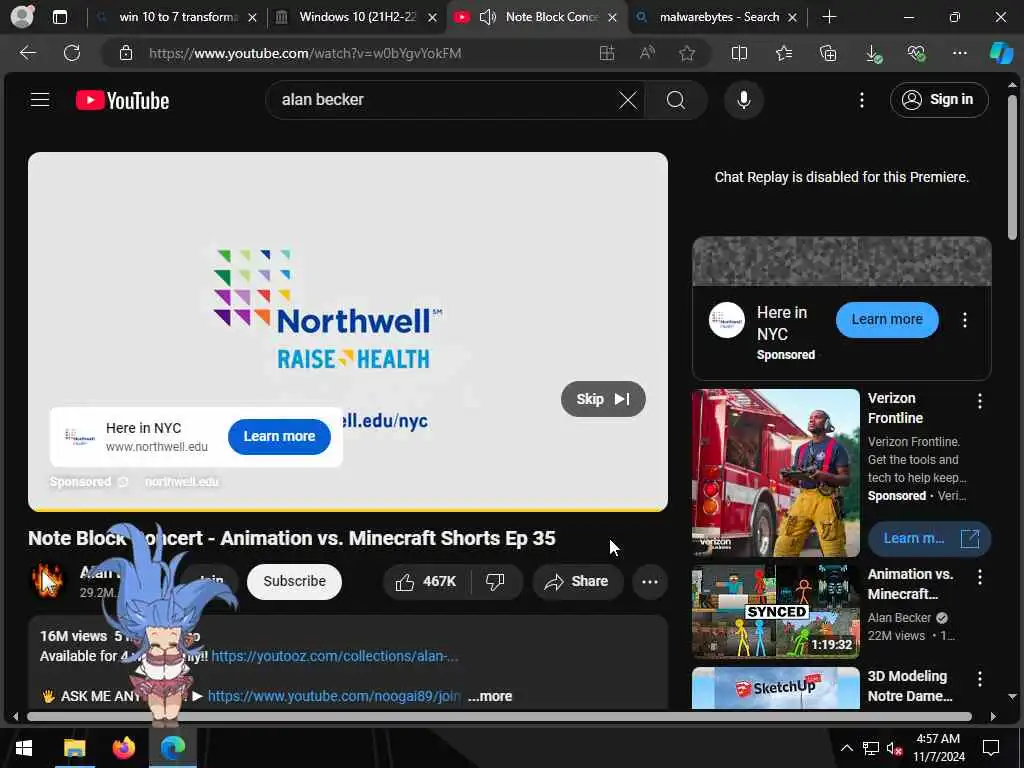This screenshot has width=1024, height=768.
Task: Open the split screen icon
Action: 739,53
